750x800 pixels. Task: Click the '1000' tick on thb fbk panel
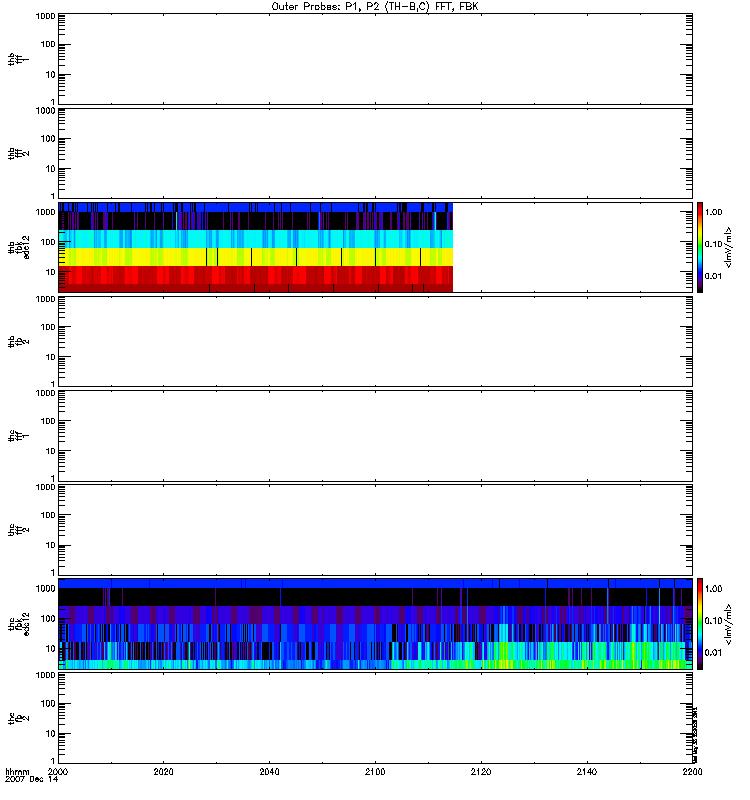tap(45, 212)
